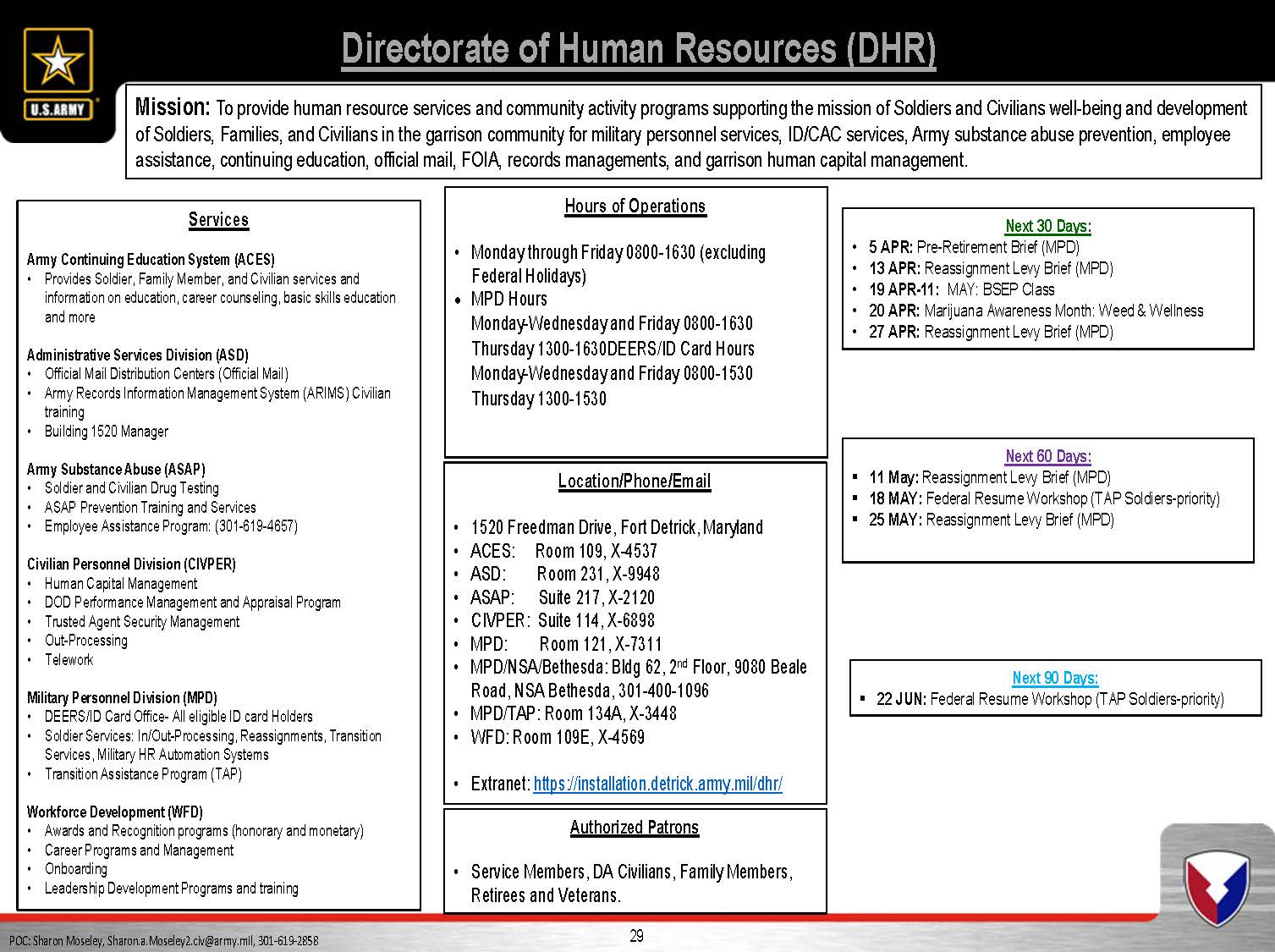Click MPD Room 121, X-7311 line
Viewport: 1275px width, 952px height.
(x=566, y=644)
